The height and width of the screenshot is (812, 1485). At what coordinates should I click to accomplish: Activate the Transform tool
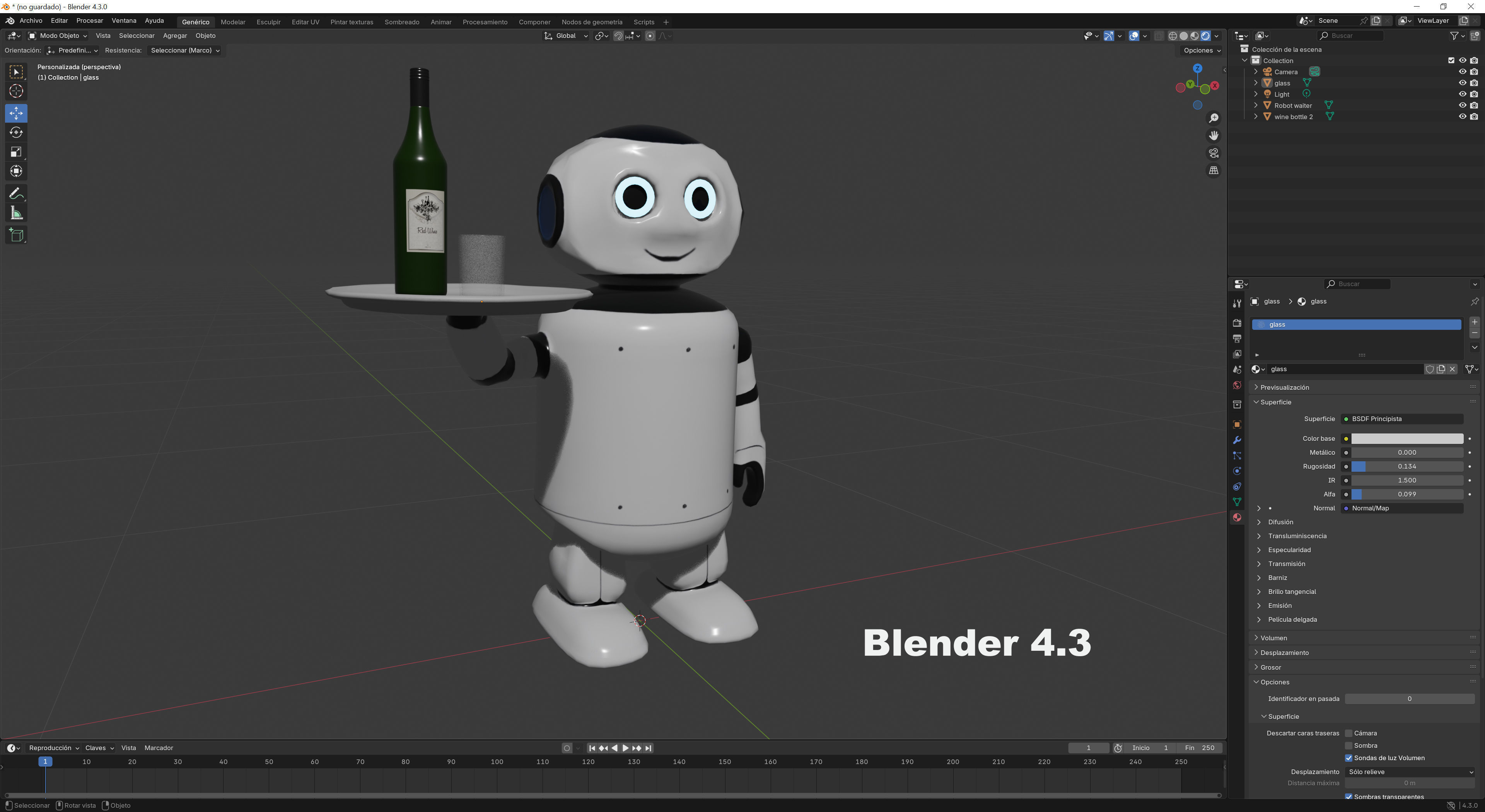(x=16, y=171)
